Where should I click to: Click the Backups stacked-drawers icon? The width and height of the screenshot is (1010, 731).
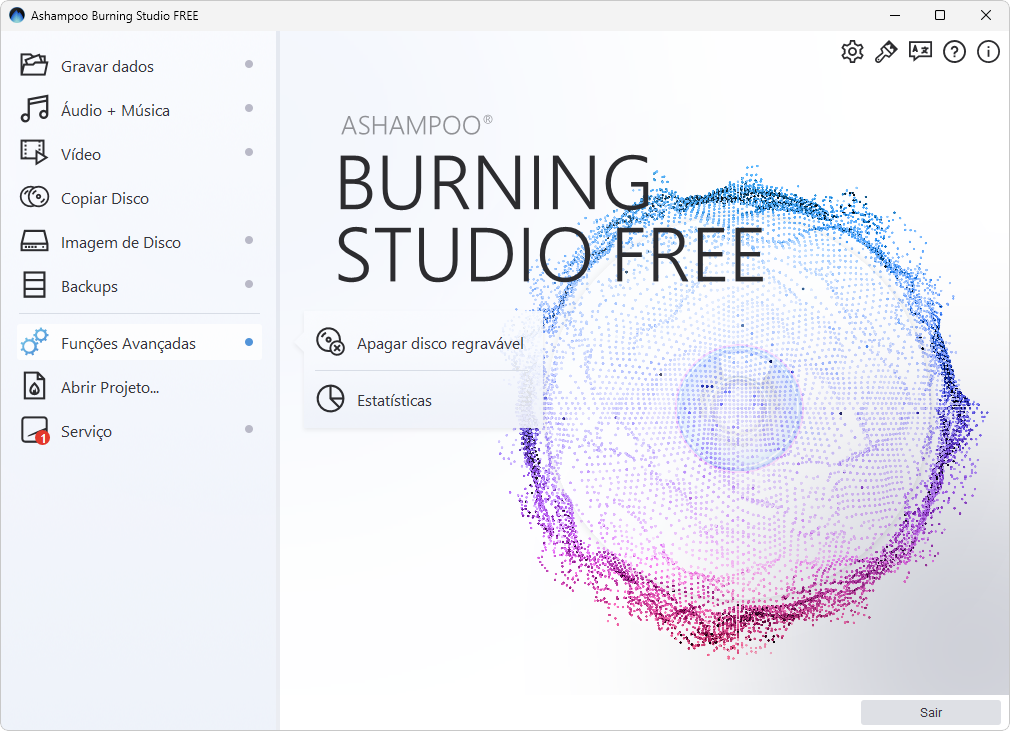(34, 285)
